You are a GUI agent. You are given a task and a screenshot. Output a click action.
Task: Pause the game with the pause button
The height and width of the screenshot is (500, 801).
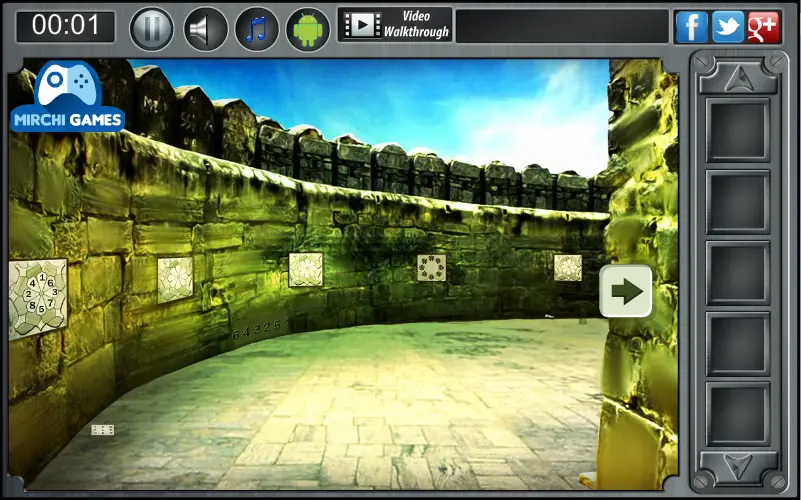[x=152, y=29]
